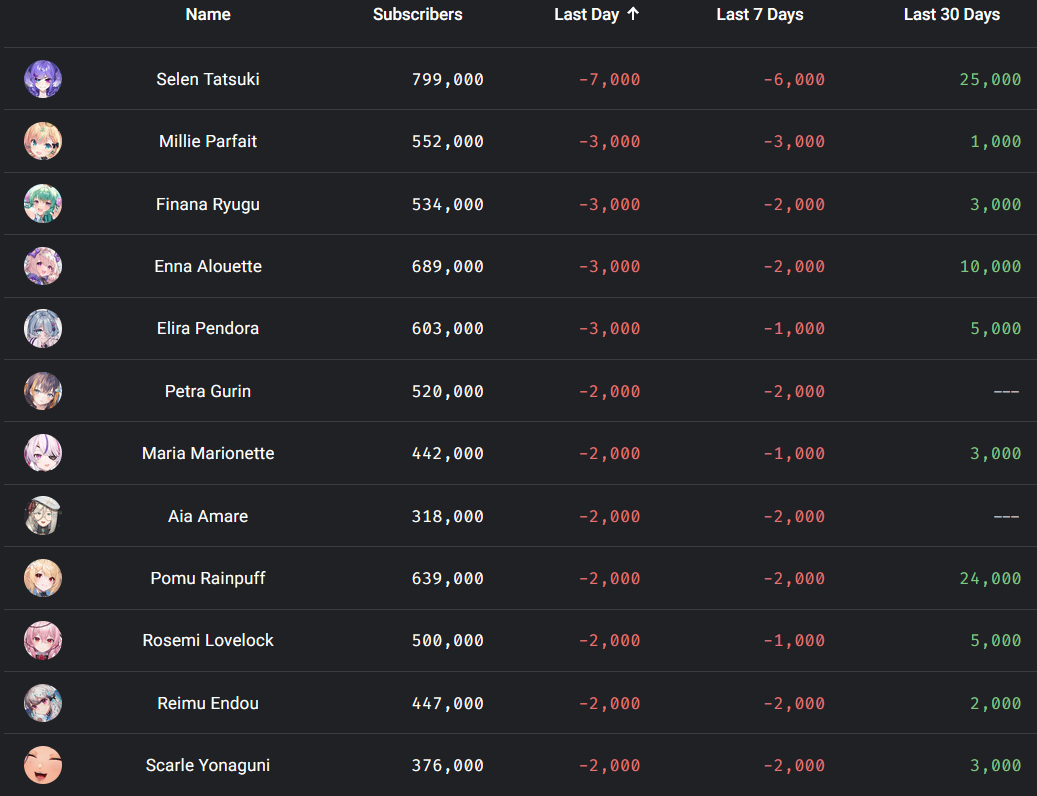This screenshot has width=1037, height=796.
Task: Select Maria Marionette's avatar icon
Action: point(43,454)
